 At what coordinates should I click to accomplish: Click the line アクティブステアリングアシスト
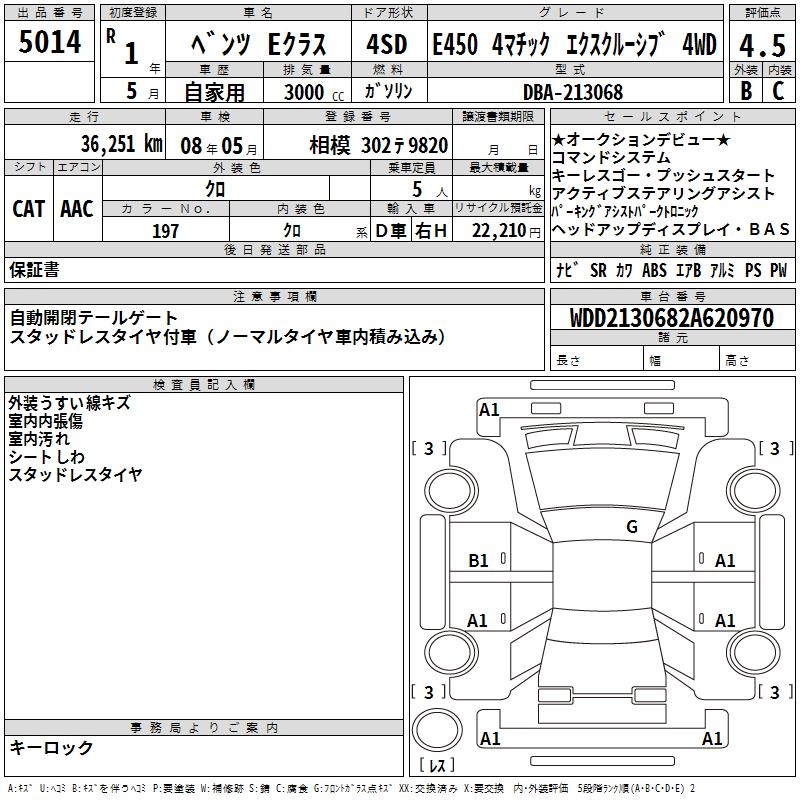(x=663, y=193)
